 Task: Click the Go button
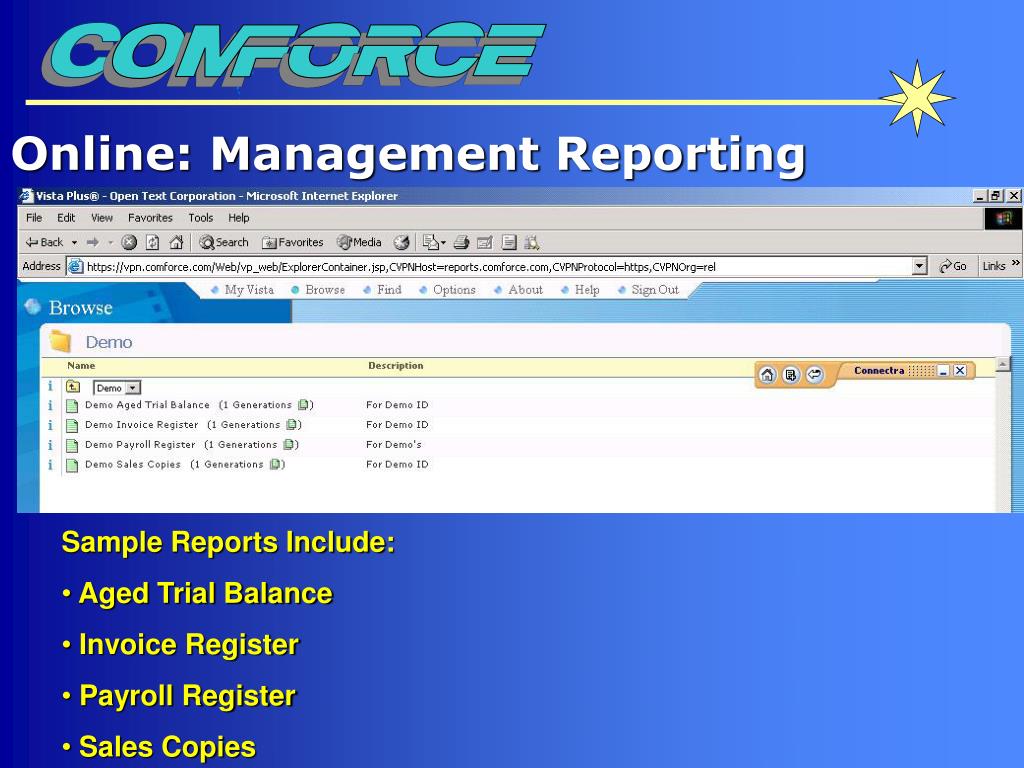click(953, 266)
